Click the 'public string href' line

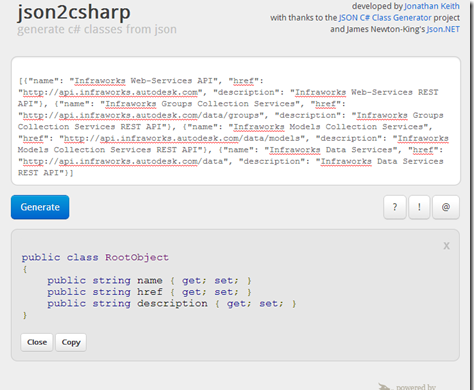pos(149,292)
